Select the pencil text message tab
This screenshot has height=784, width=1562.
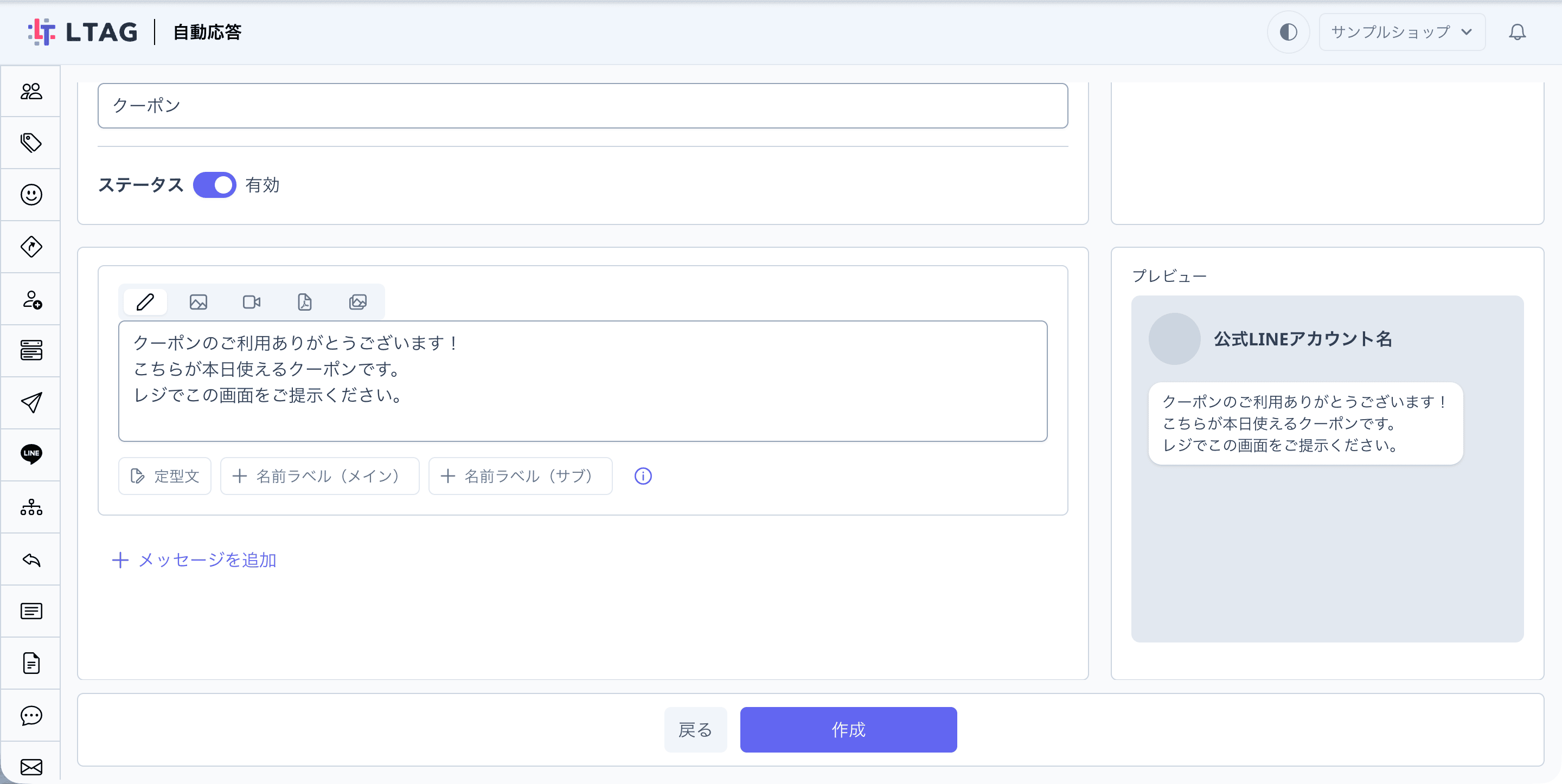click(145, 302)
